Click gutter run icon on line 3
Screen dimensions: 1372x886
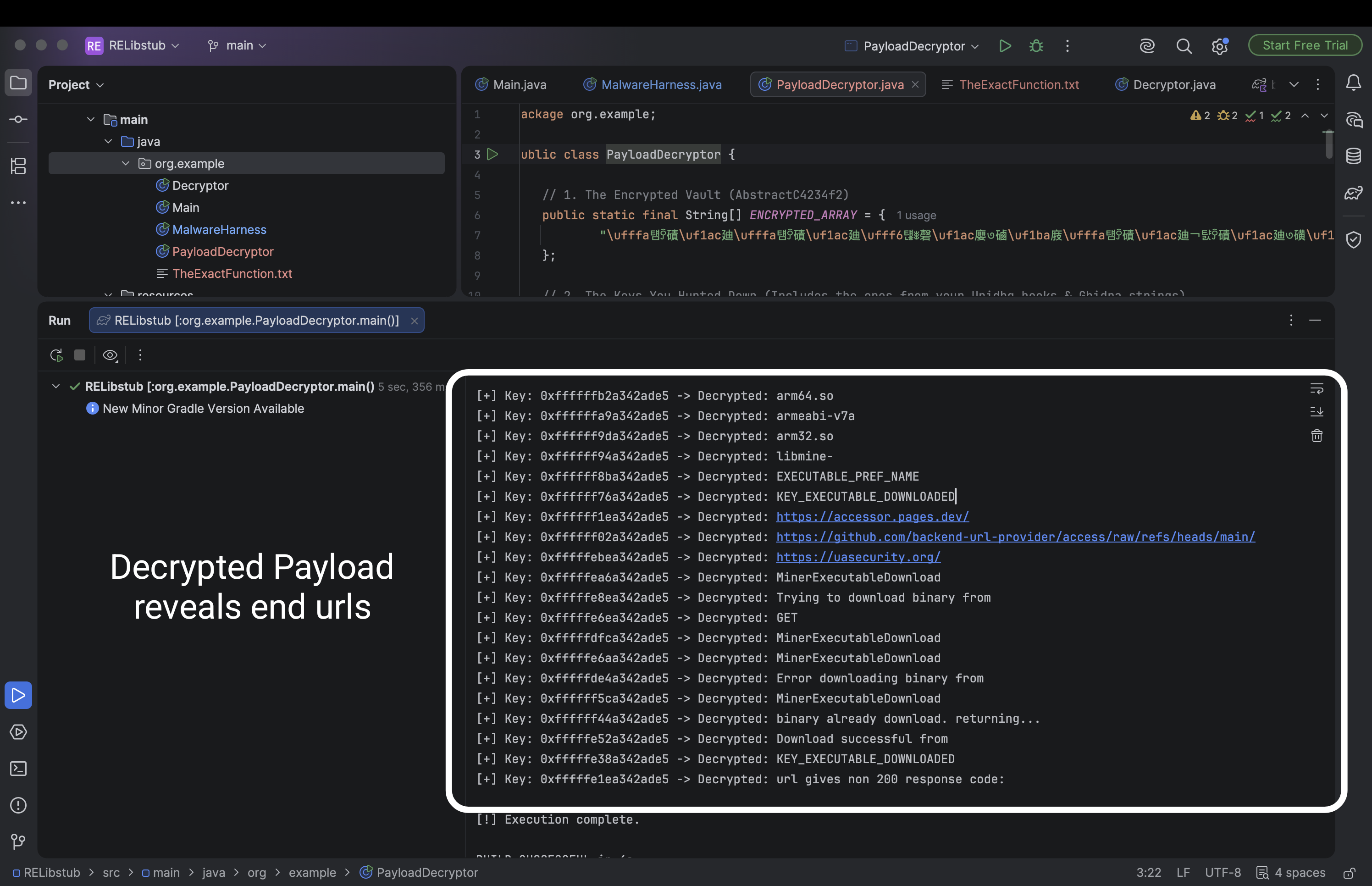[492, 154]
